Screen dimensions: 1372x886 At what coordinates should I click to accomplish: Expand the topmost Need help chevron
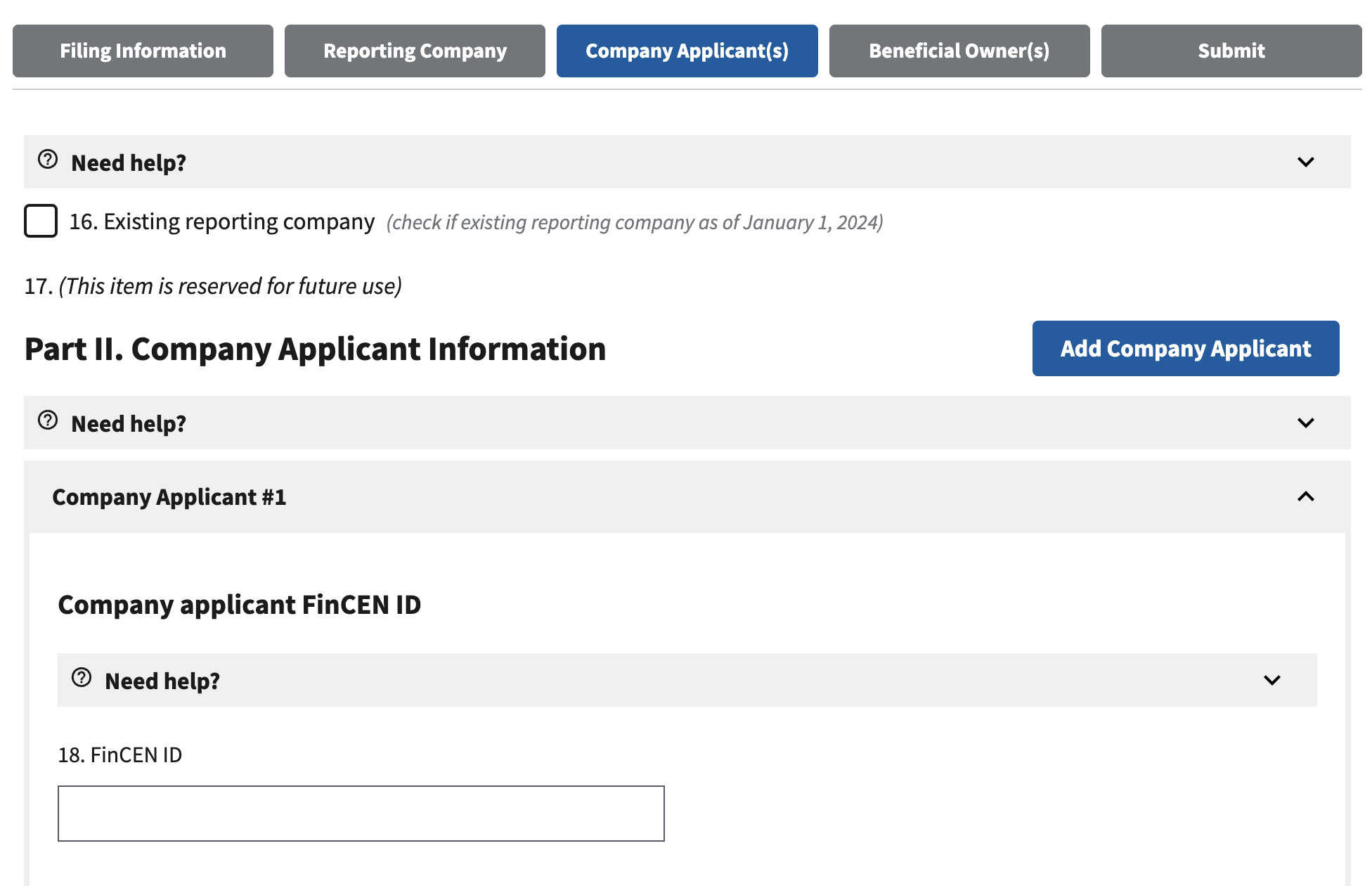[x=1305, y=162]
